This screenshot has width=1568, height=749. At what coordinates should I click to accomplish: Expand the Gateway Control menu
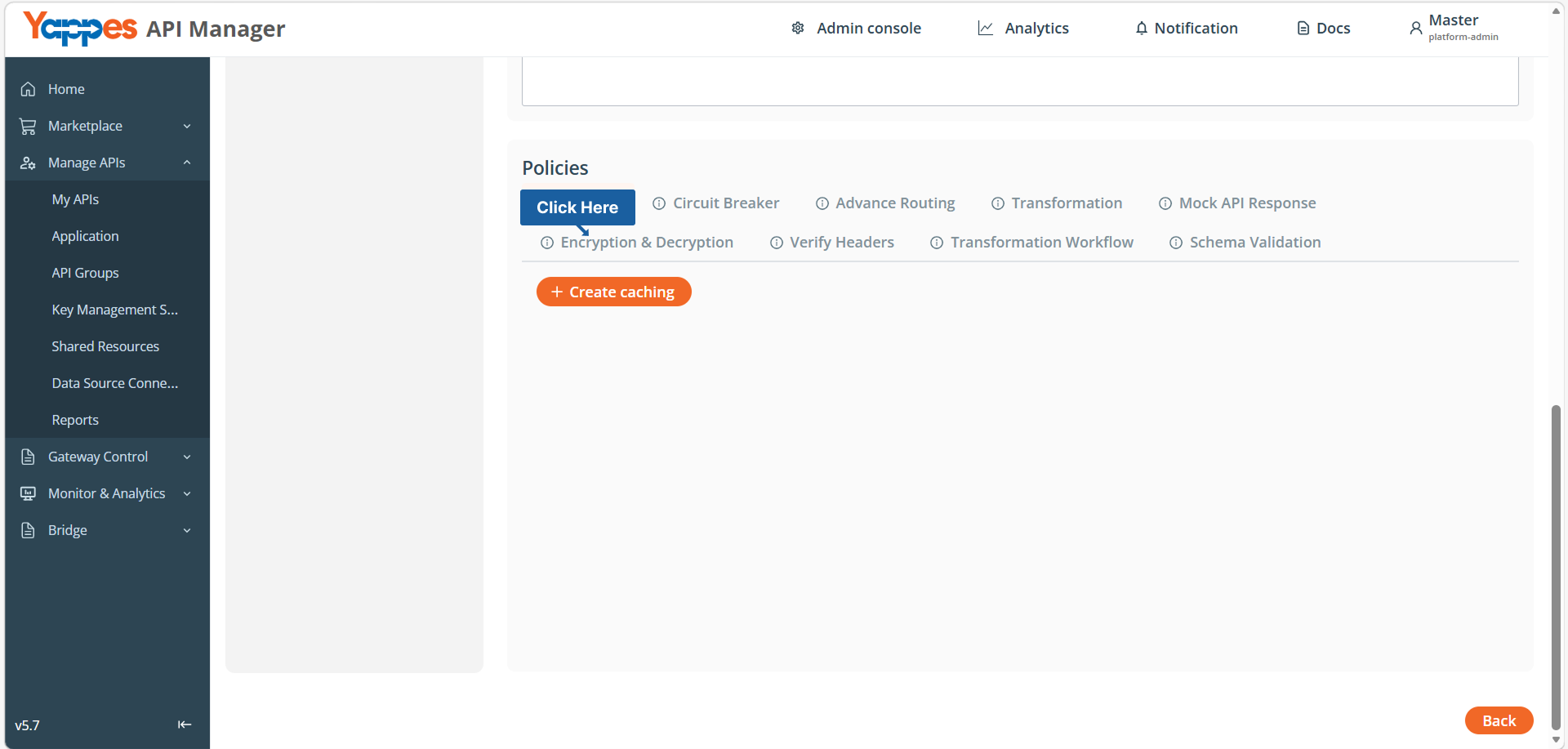coord(187,457)
